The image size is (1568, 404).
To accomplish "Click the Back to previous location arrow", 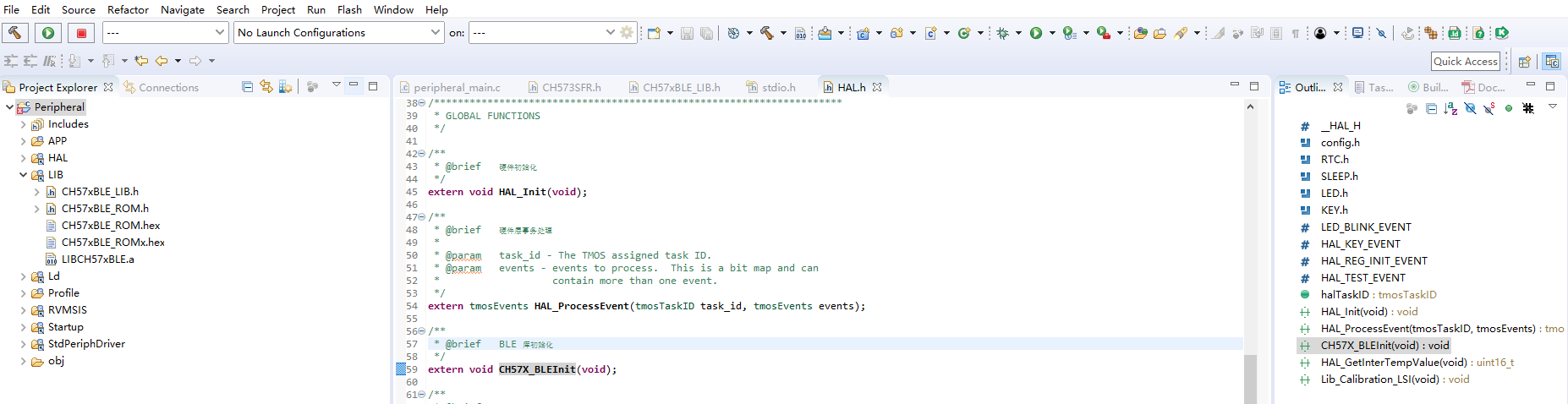I will pyautogui.click(x=161, y=61).
